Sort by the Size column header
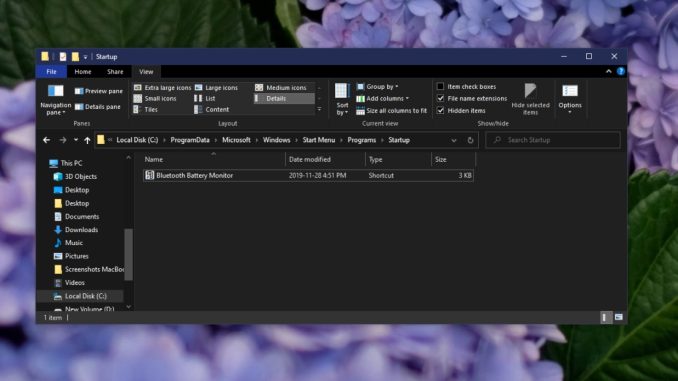This screenshot has height=381, width=678. pyautogui.click(x=453, y=160)
